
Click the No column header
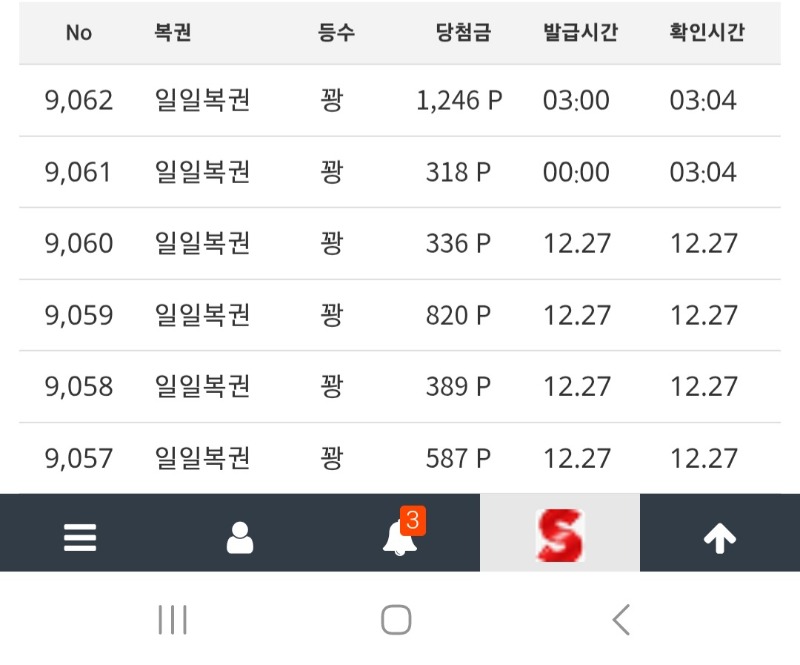tap(79, 32)
